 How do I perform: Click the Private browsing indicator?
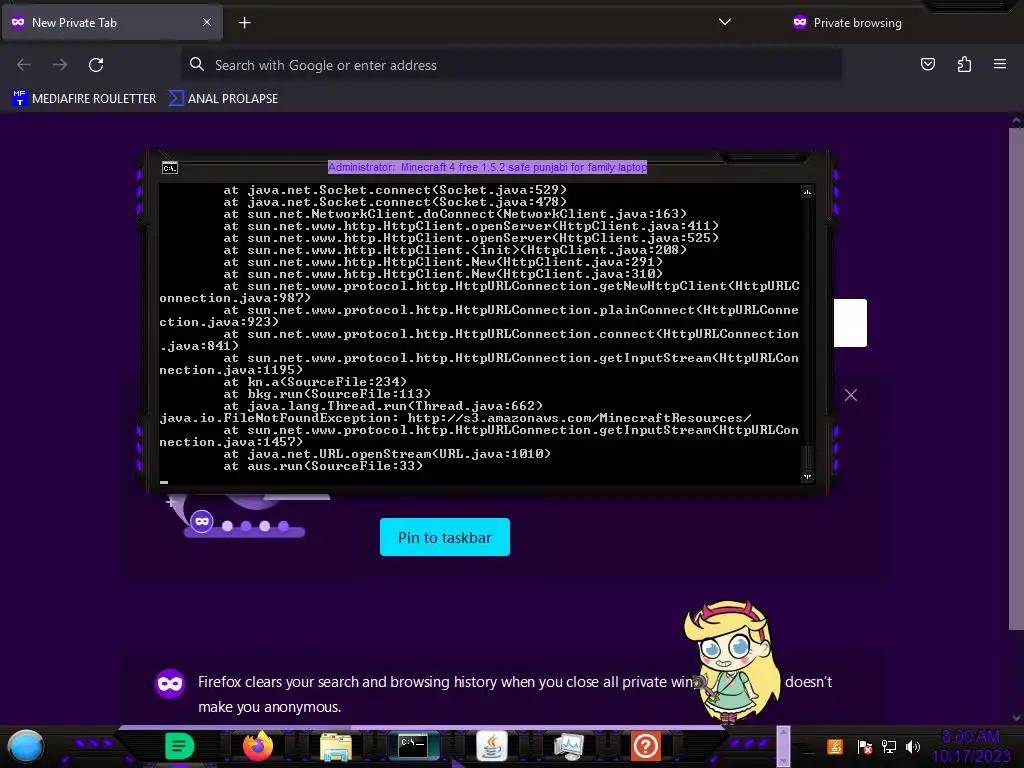tap(847, 23)
